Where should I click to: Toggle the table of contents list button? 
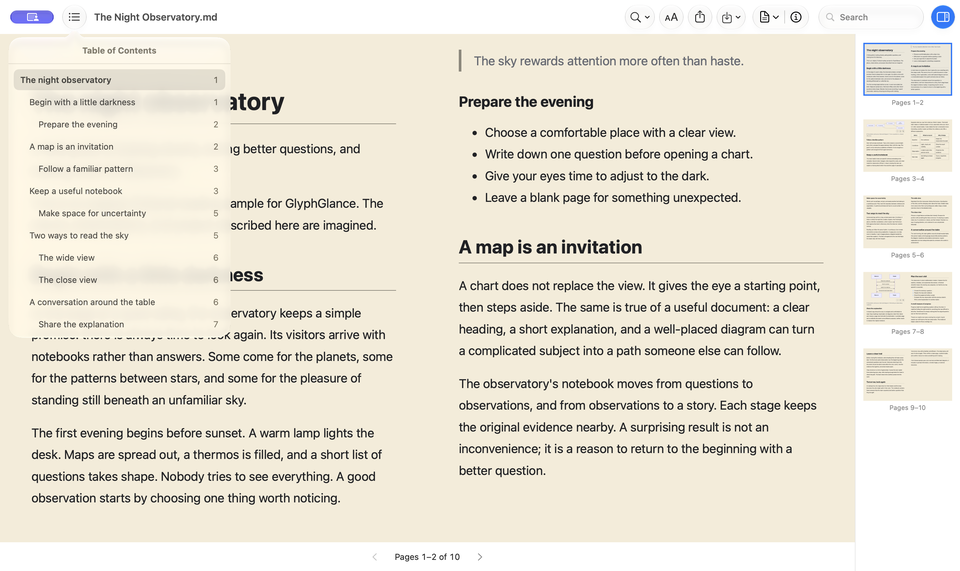(x=74, y=17)
